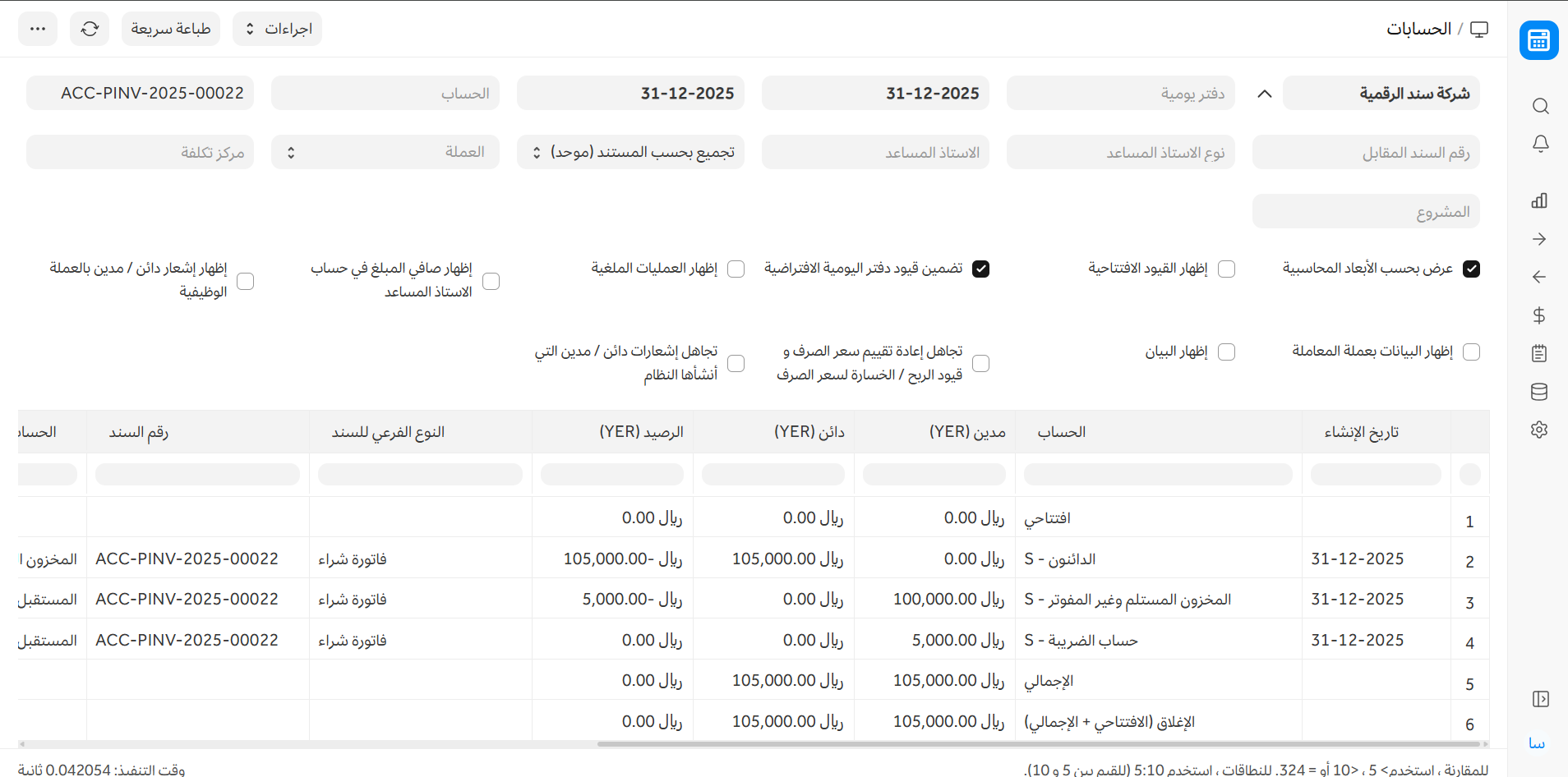Expand the العملة currency dropdown
The height and width of the screenshot is (777, 1568).
385,153
